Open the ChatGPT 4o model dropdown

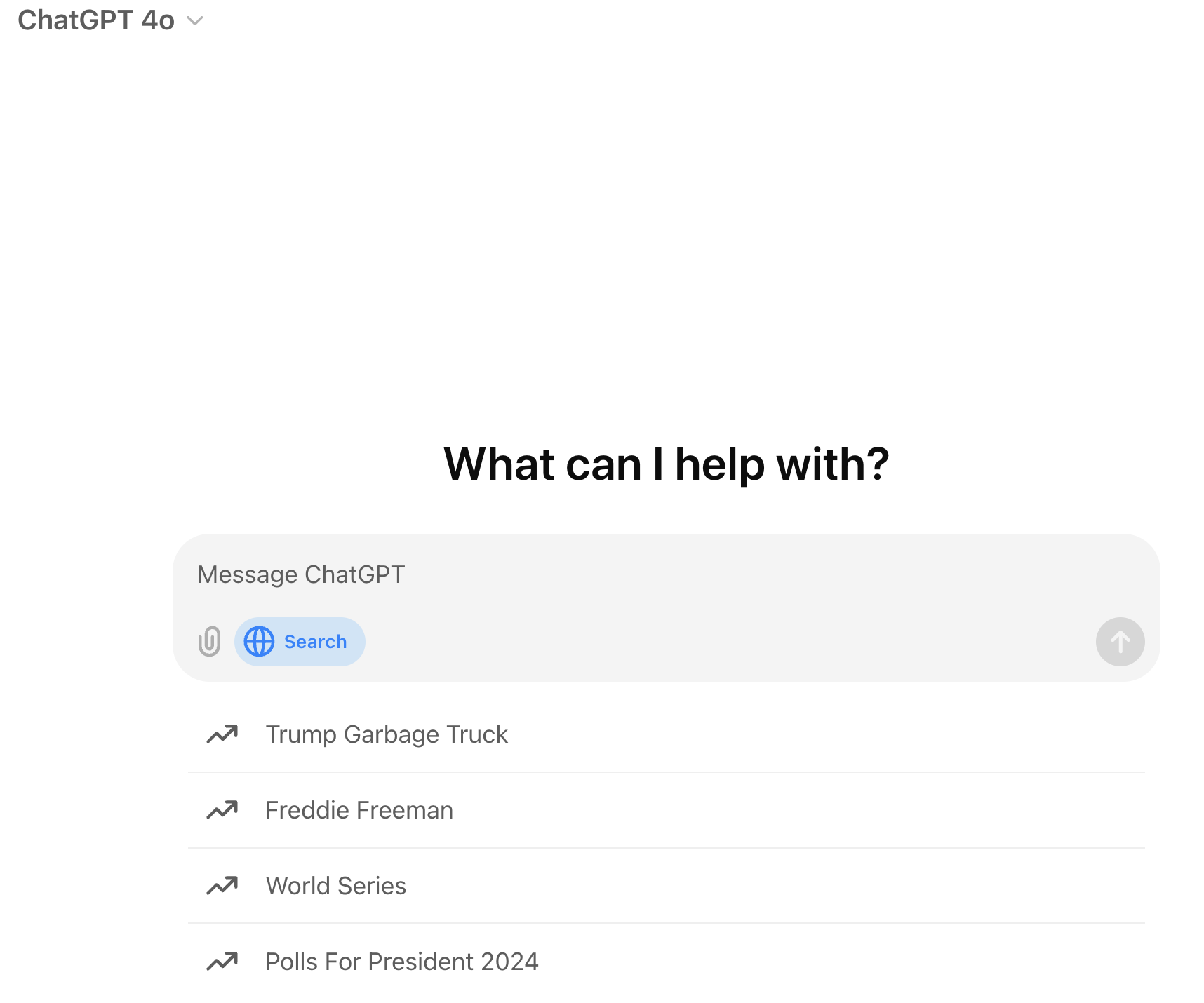pos(110,20)
